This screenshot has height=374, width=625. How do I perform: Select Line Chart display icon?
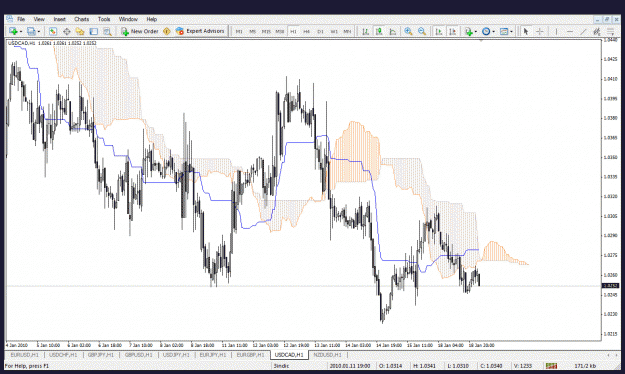(393, 31)
